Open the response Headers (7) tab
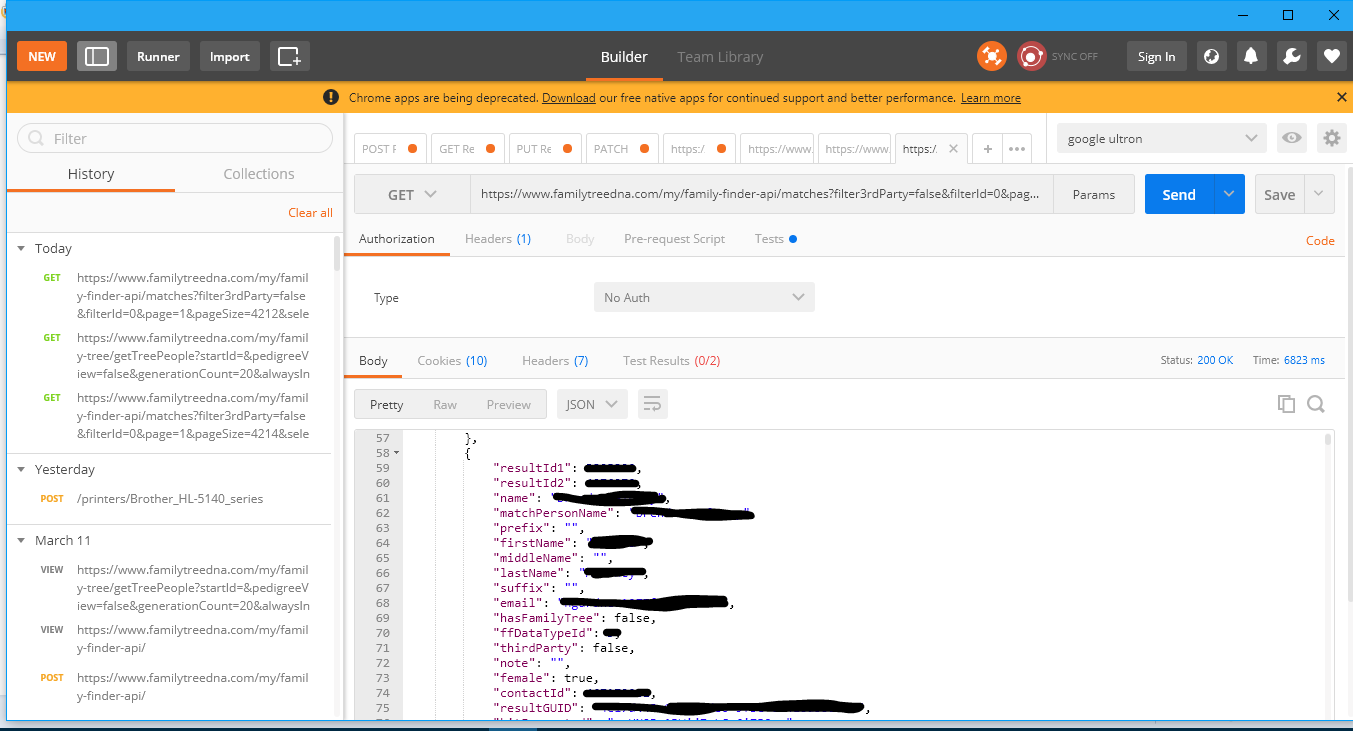This screenshot has height=731, width=1353. 555,361
